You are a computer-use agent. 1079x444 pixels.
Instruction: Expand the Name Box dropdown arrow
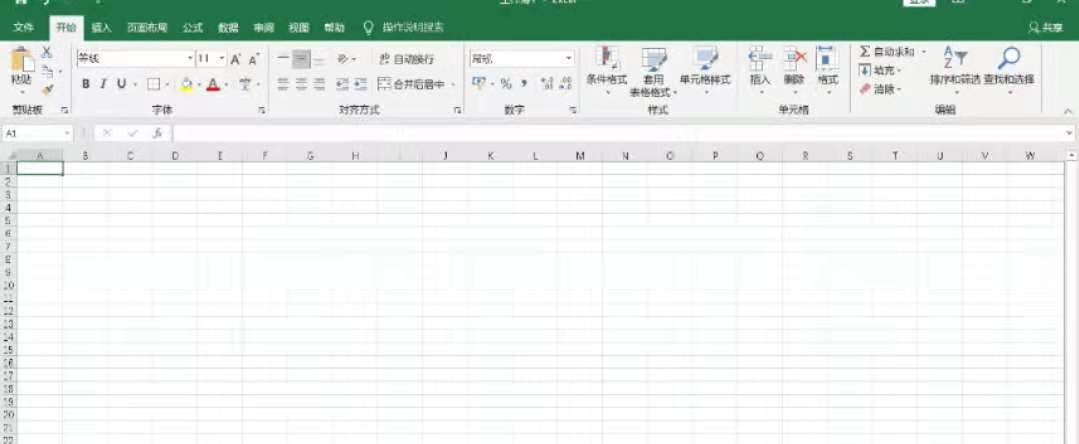coord(68,133)
